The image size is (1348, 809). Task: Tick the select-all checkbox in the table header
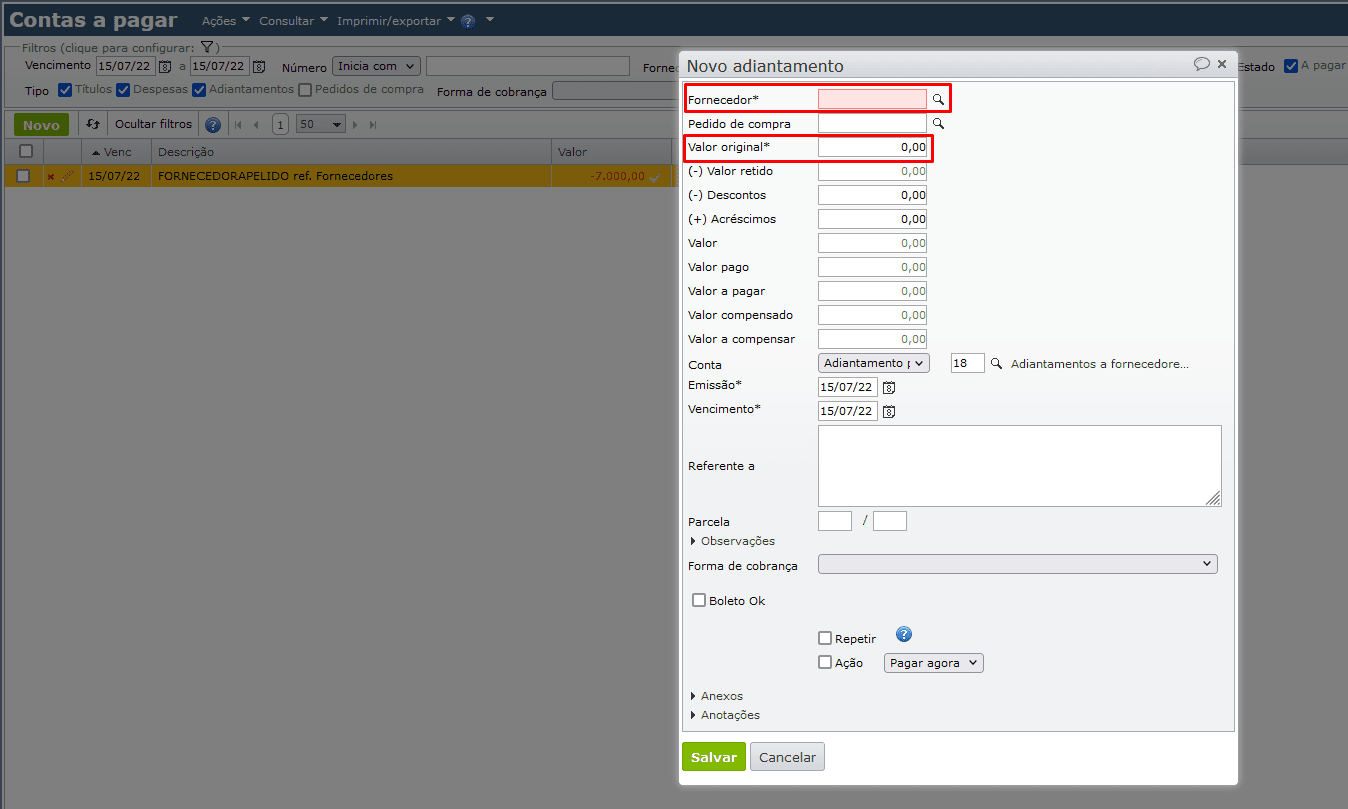26,151
